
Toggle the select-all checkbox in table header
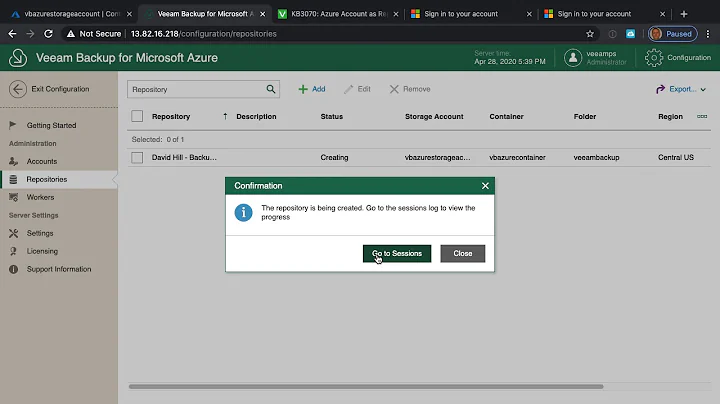[x=137, y=116]
